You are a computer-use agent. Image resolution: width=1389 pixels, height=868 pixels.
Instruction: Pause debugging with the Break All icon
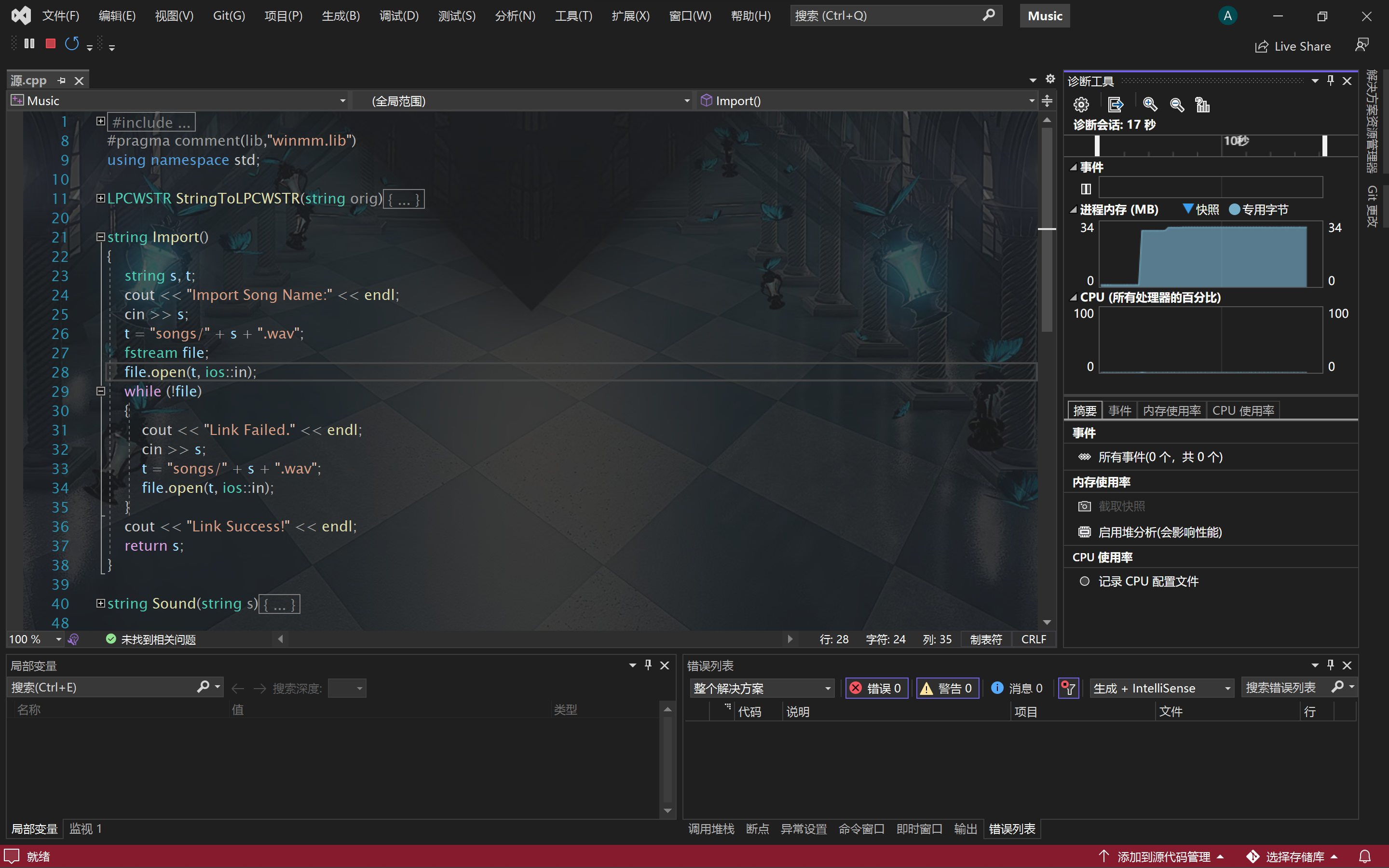point(29,43)
